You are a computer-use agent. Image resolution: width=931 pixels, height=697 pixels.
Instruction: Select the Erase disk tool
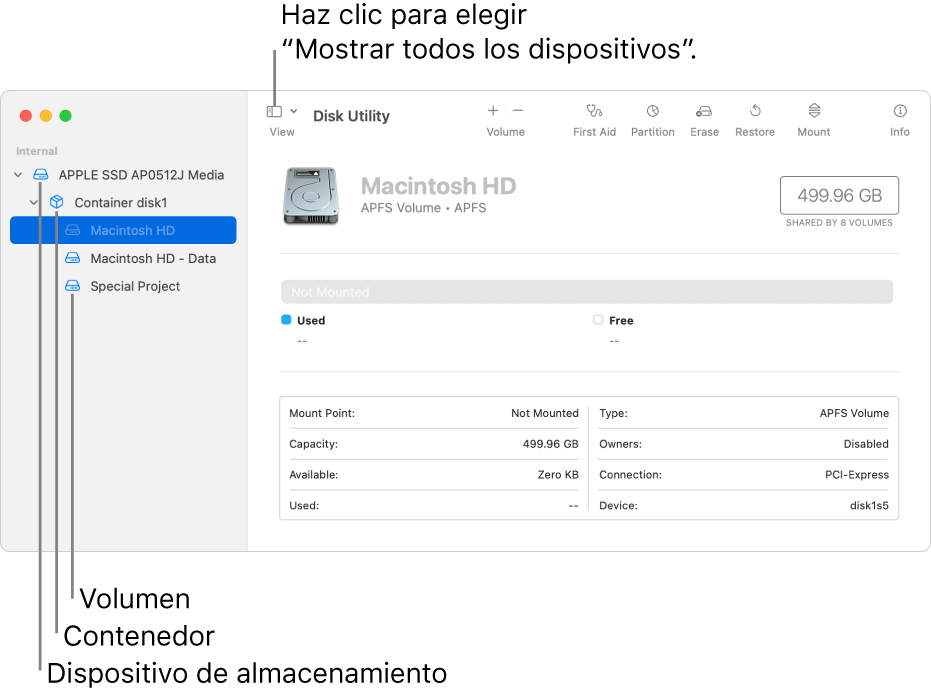[704, 111]
